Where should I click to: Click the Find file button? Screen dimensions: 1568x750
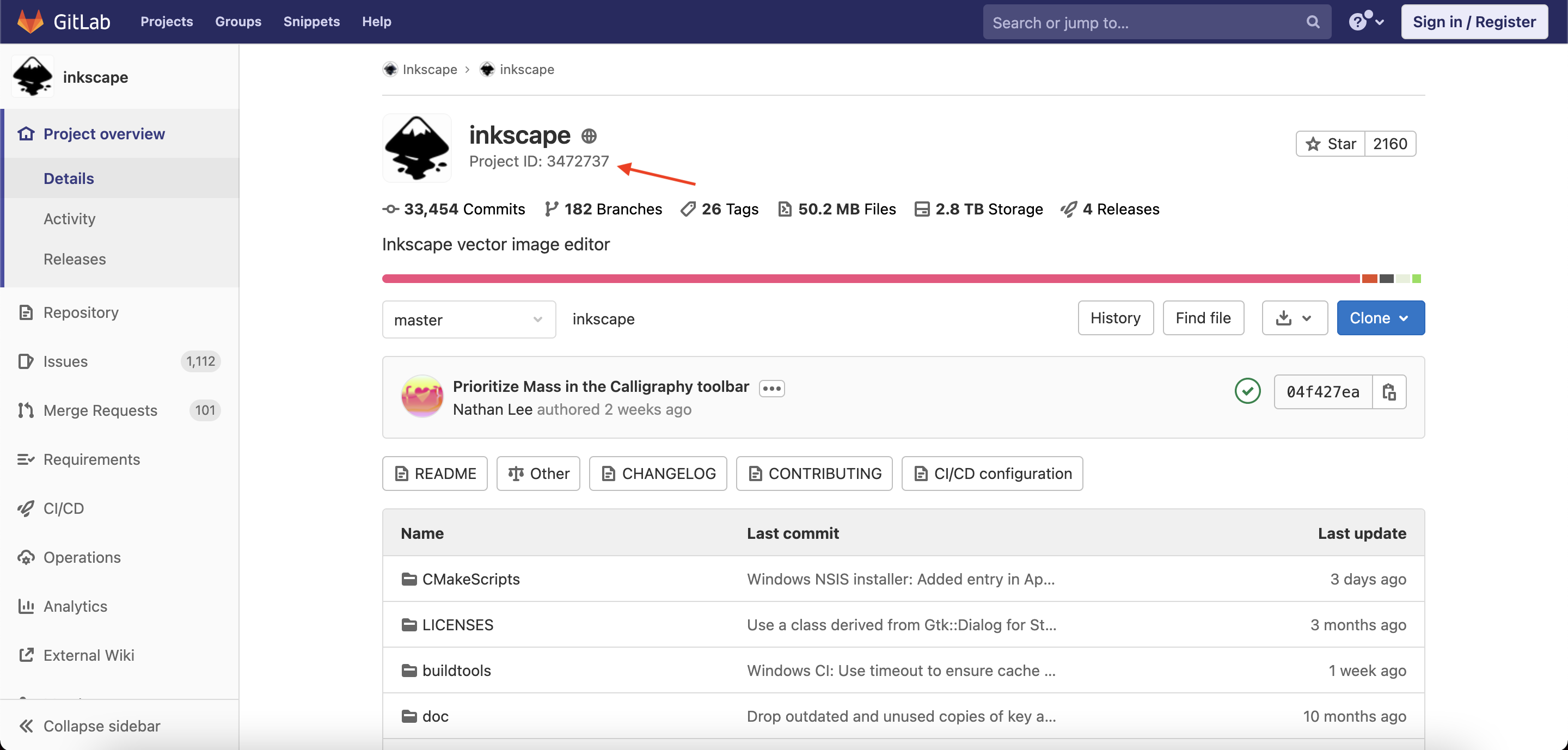1203,317
